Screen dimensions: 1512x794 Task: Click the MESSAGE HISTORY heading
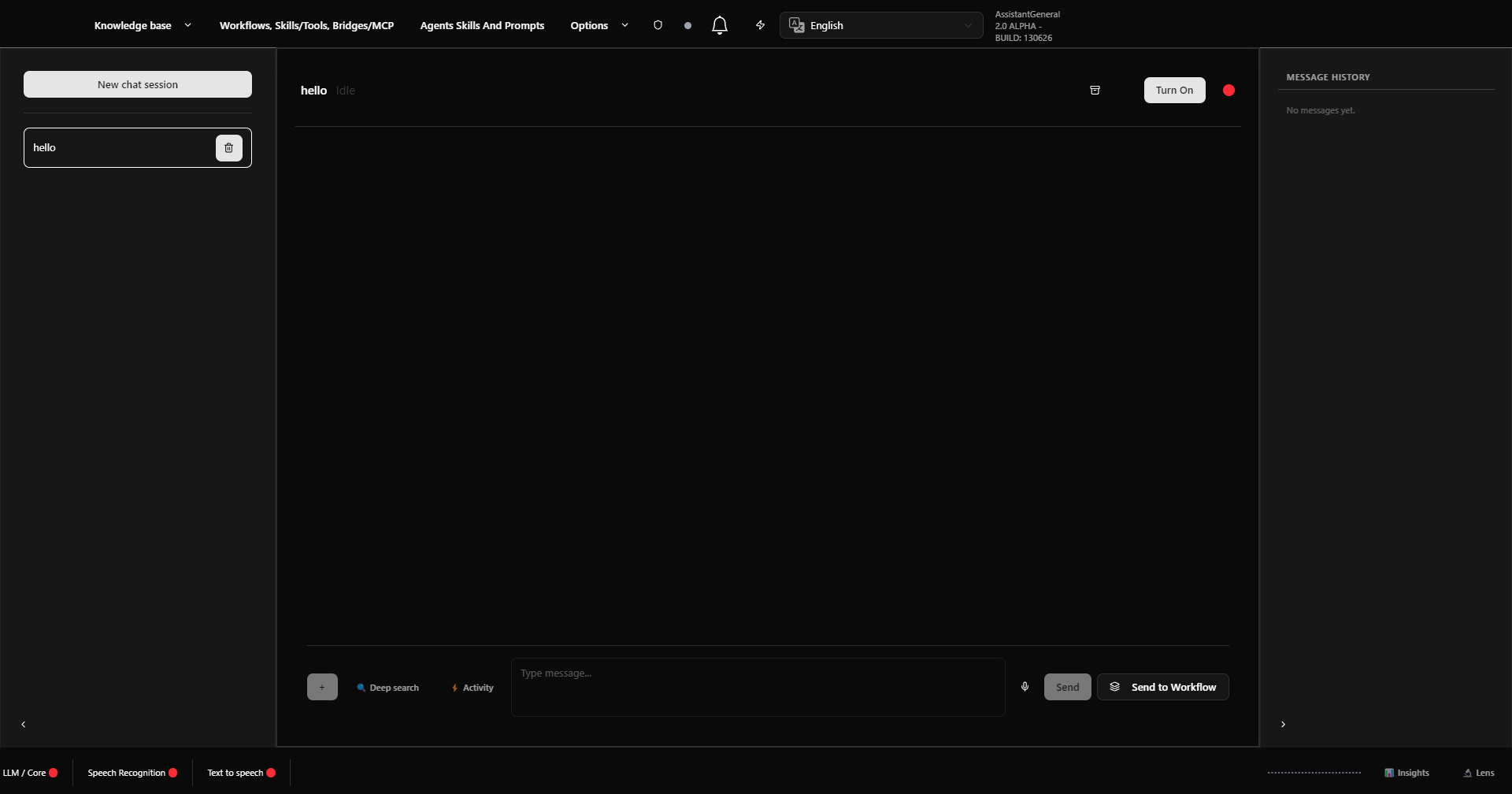coord(1328,77)
